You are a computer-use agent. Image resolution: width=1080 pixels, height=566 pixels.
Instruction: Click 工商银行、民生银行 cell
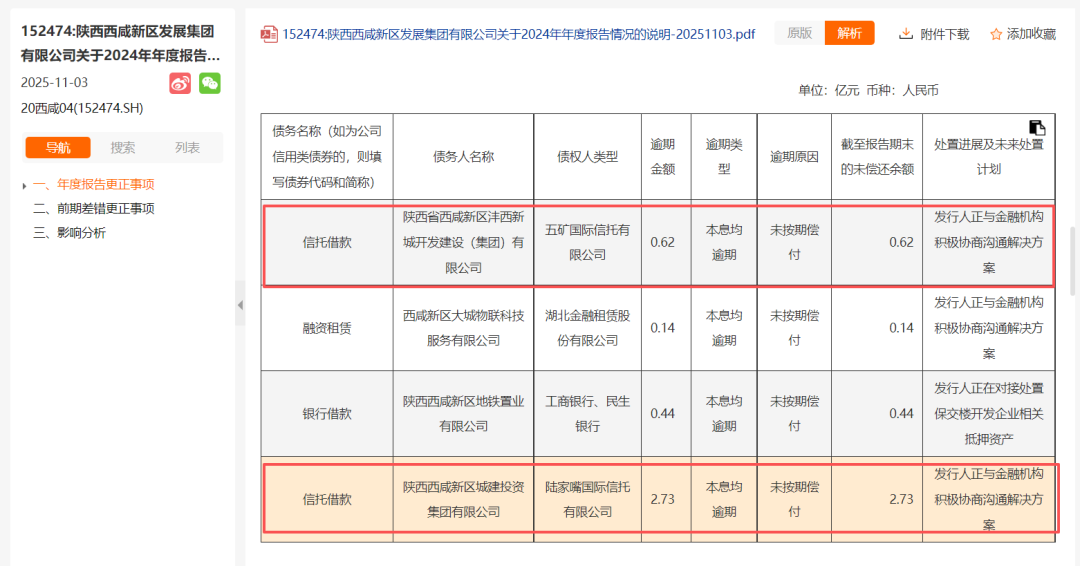point(588,414)
